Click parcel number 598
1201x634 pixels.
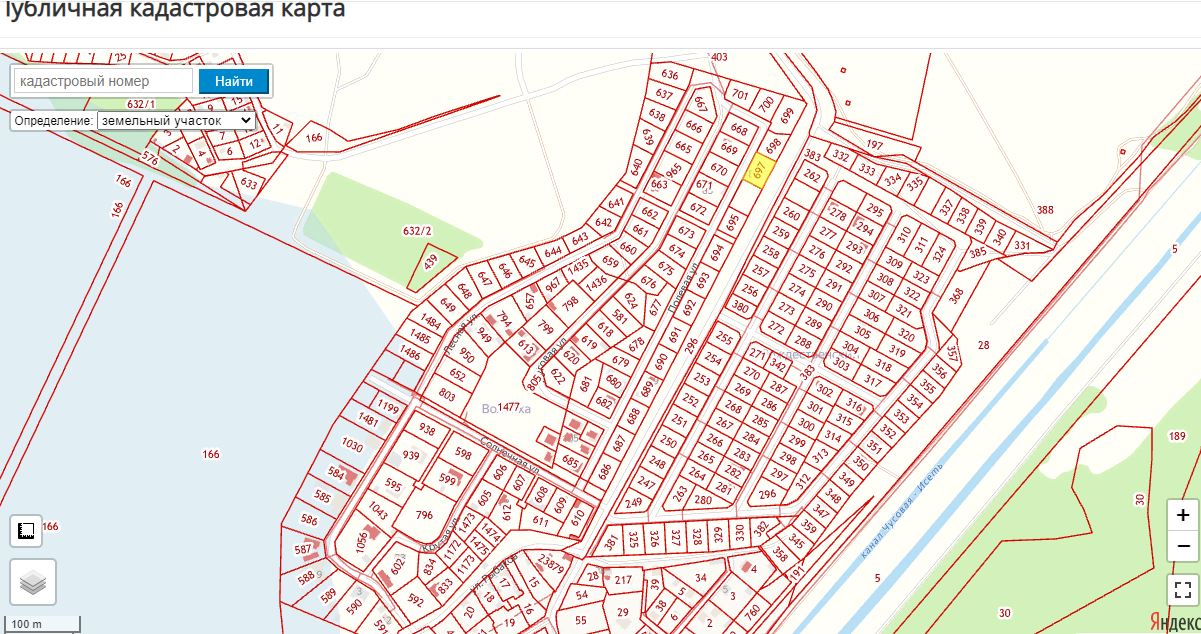[463, 453]
